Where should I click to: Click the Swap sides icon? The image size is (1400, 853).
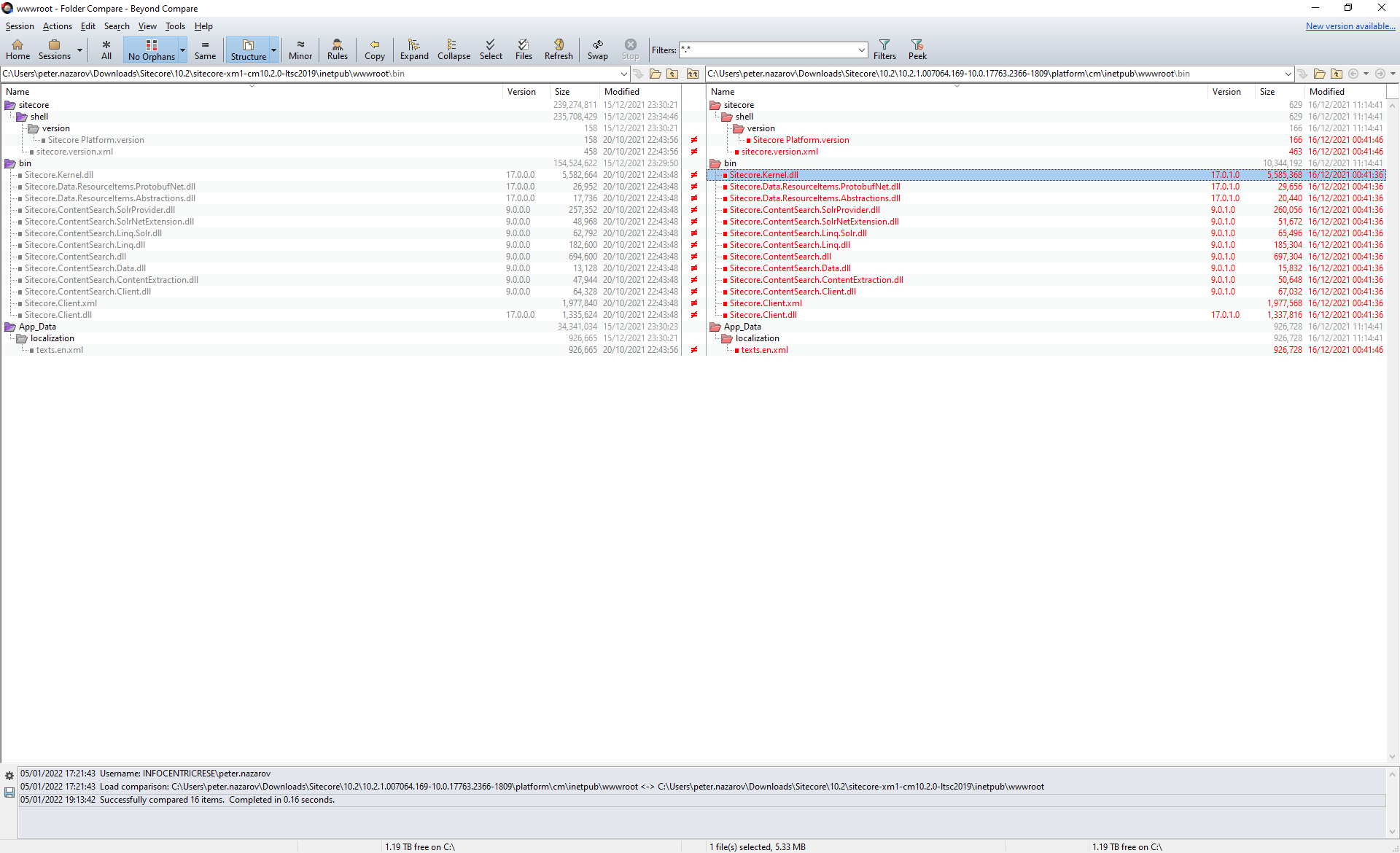[597, 49]
